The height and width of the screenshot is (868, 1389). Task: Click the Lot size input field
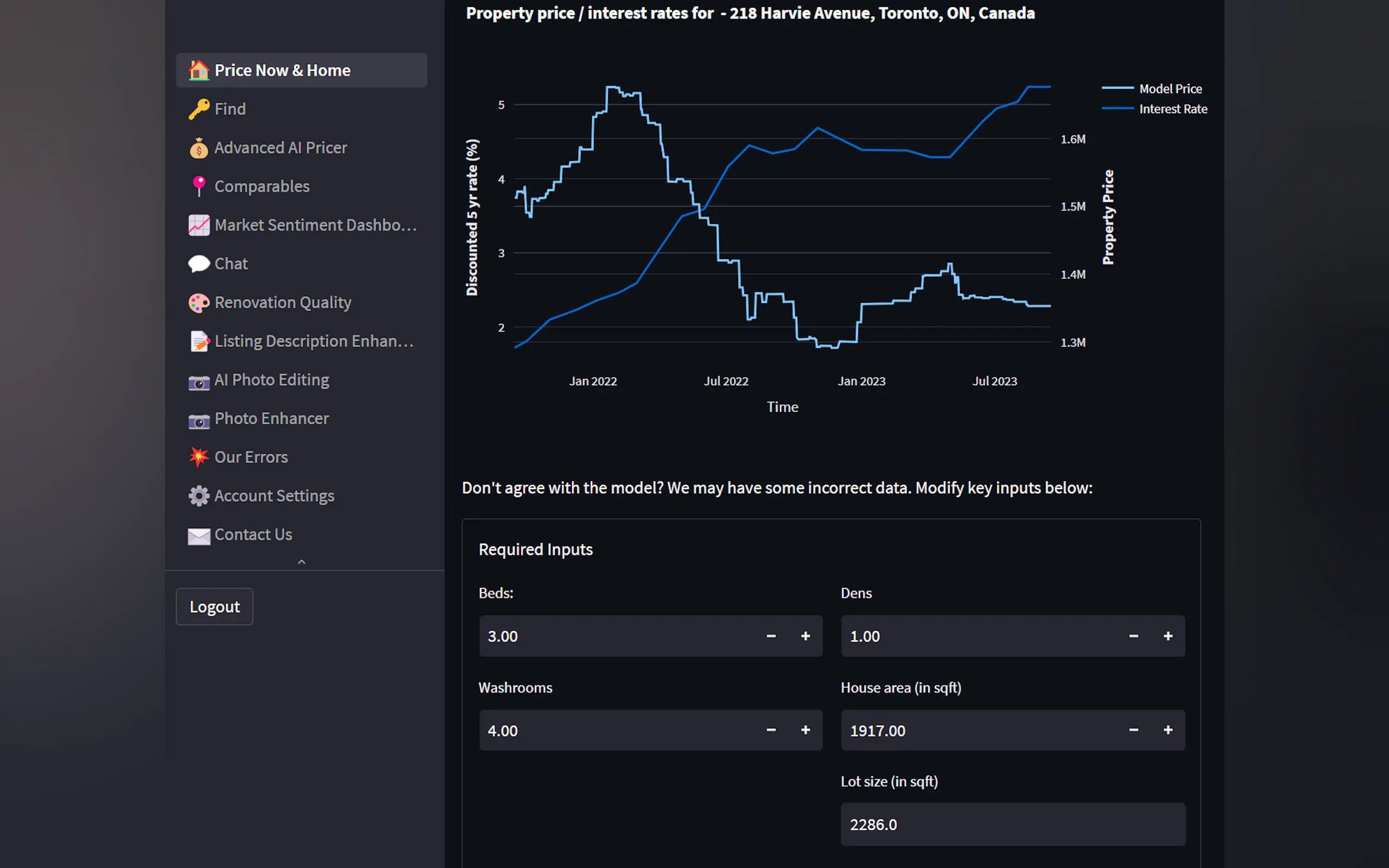point(1012,824)
